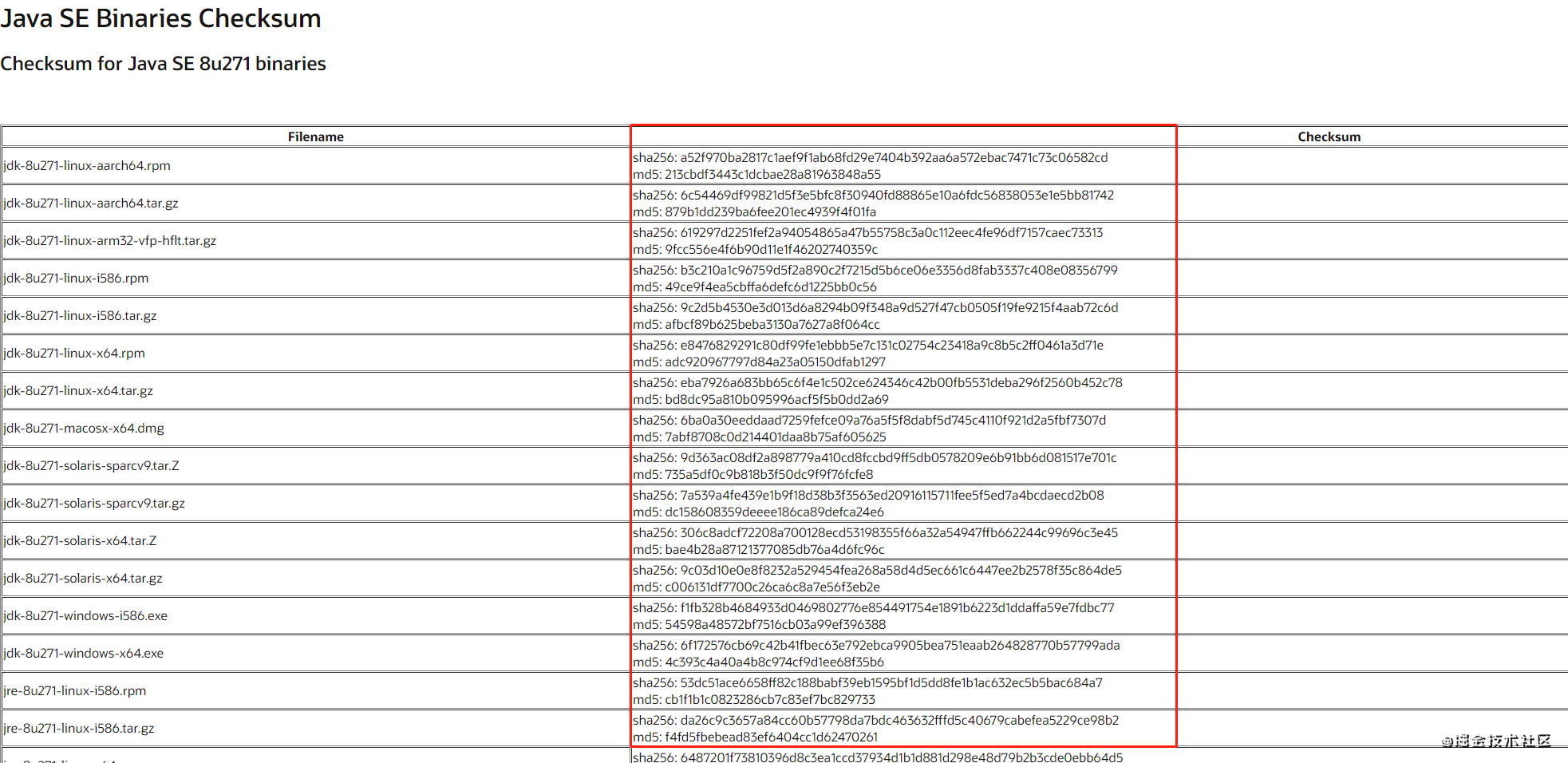Click 'Checksum for Java SE 8u271 binaries' subheading

coord(163,64)
